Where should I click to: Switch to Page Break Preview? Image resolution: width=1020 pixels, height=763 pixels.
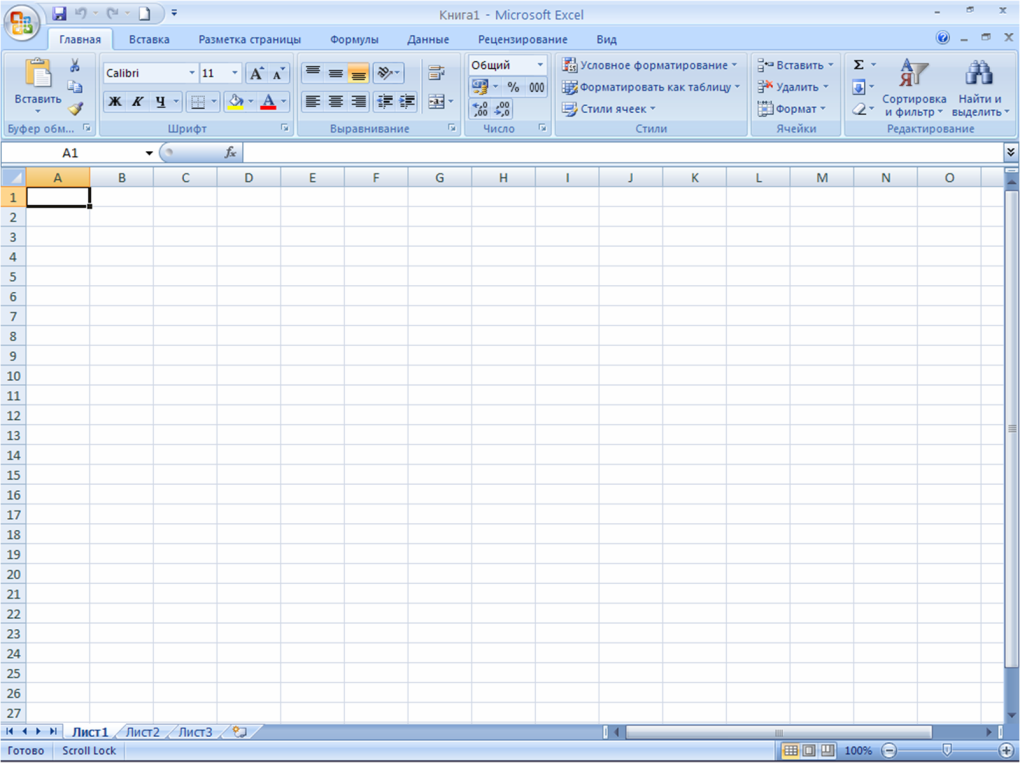(x=827, y=751)
